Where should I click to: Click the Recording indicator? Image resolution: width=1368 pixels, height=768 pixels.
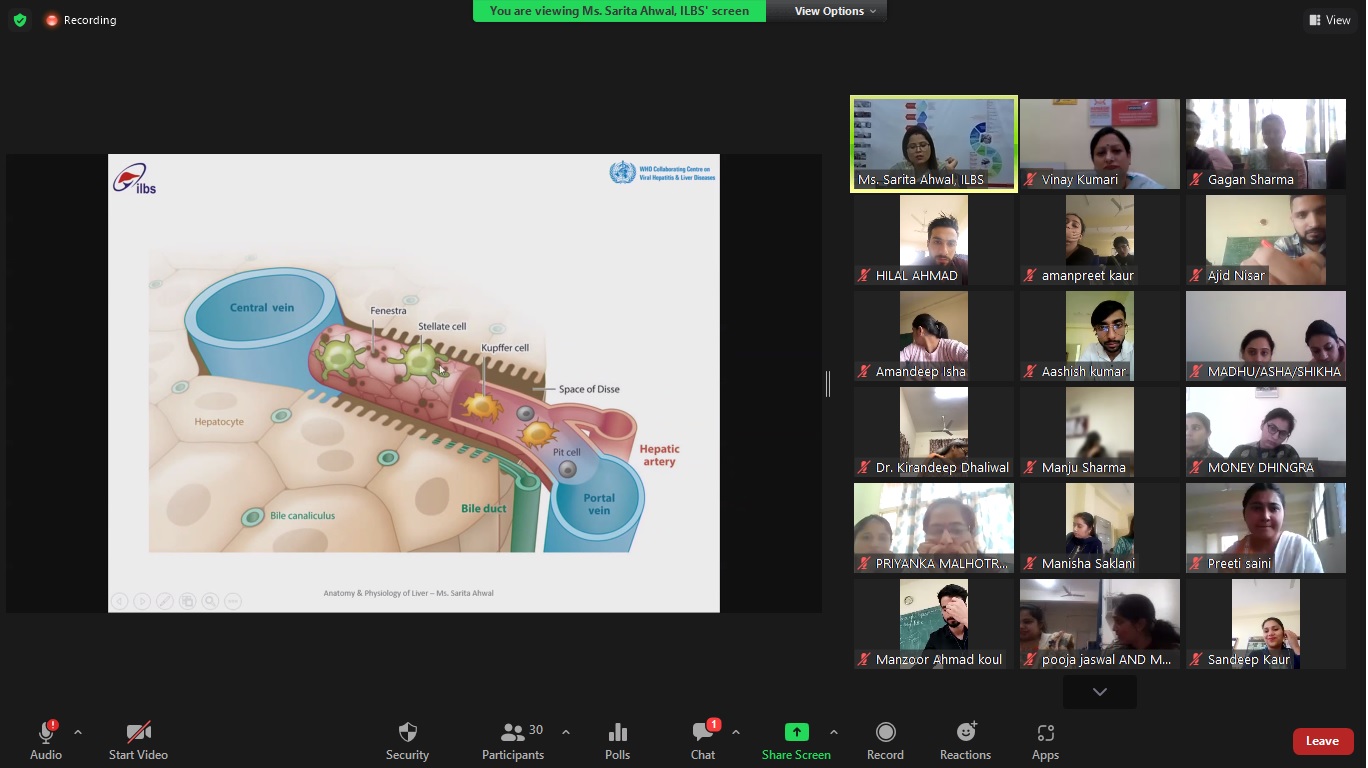click(80, 20)
